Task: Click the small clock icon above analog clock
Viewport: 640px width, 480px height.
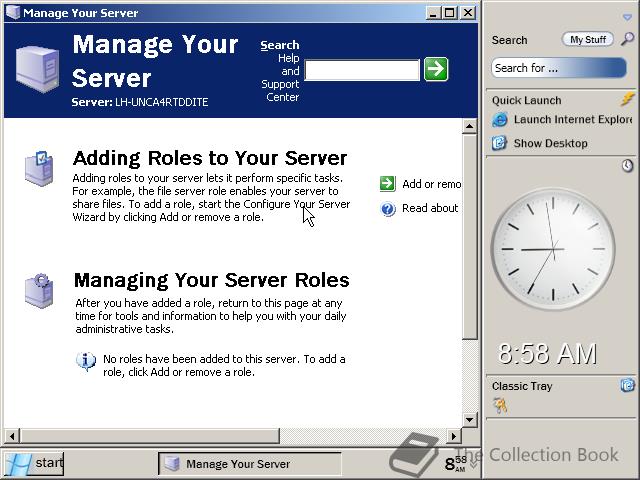Action: click(x=627, y=165)
